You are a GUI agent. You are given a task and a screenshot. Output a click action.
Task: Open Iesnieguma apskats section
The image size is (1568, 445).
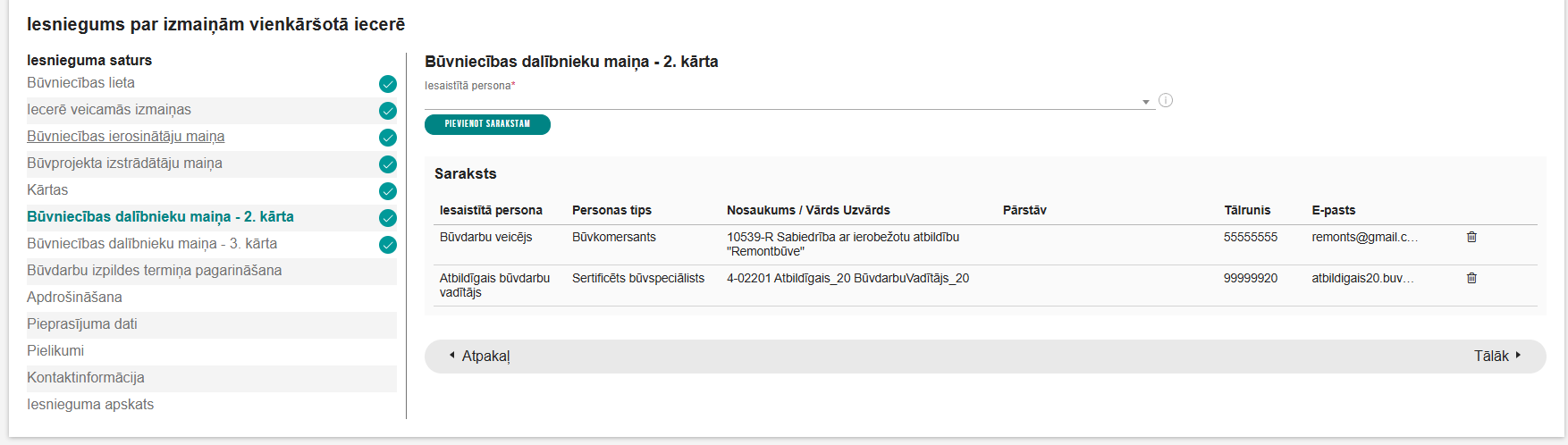point(90,405)
